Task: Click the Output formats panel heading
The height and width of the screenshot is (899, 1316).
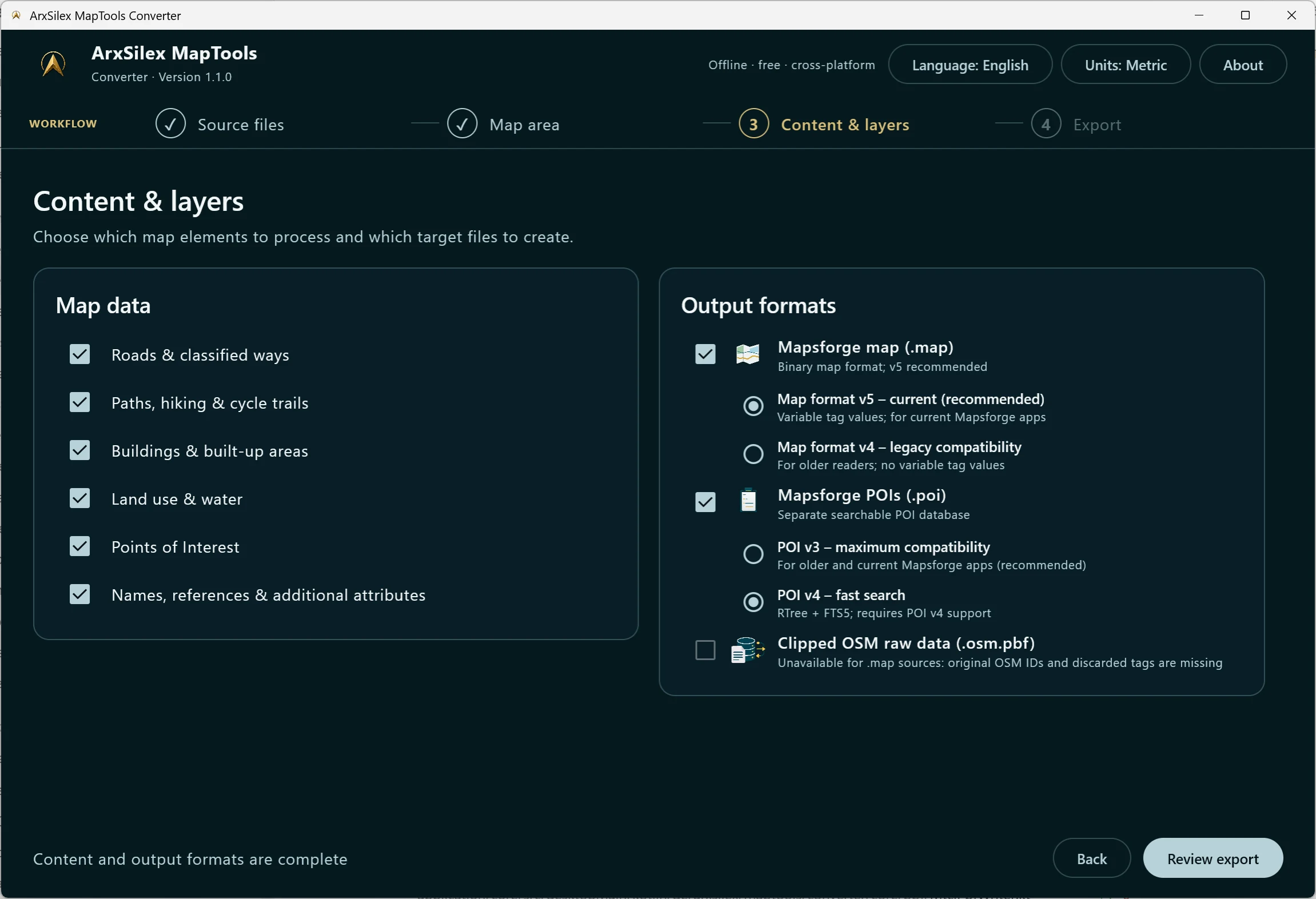Action: click(x=758, y=306)
